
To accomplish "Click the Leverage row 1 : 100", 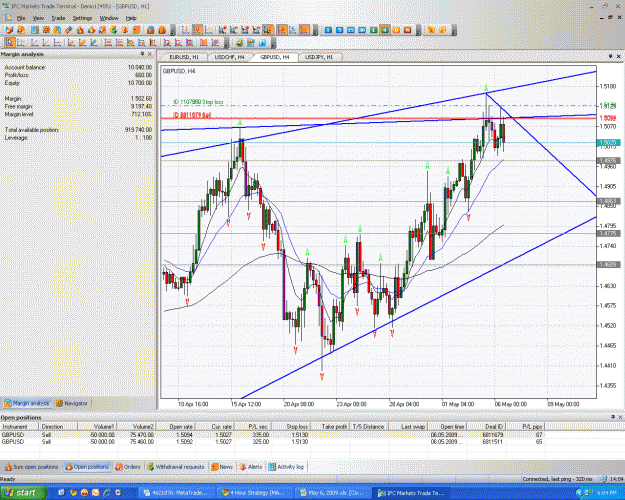I will click(78, 138).
